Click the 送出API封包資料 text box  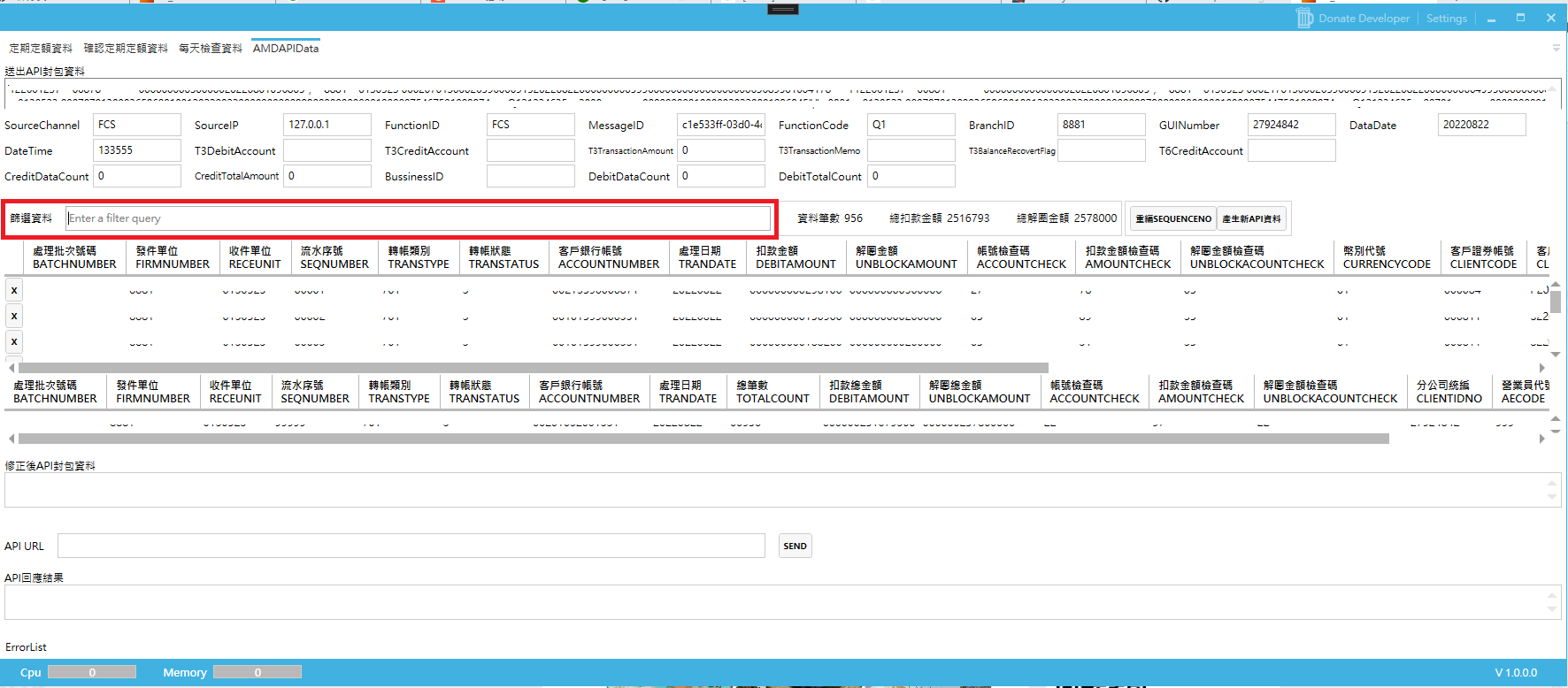pos(782,93)
